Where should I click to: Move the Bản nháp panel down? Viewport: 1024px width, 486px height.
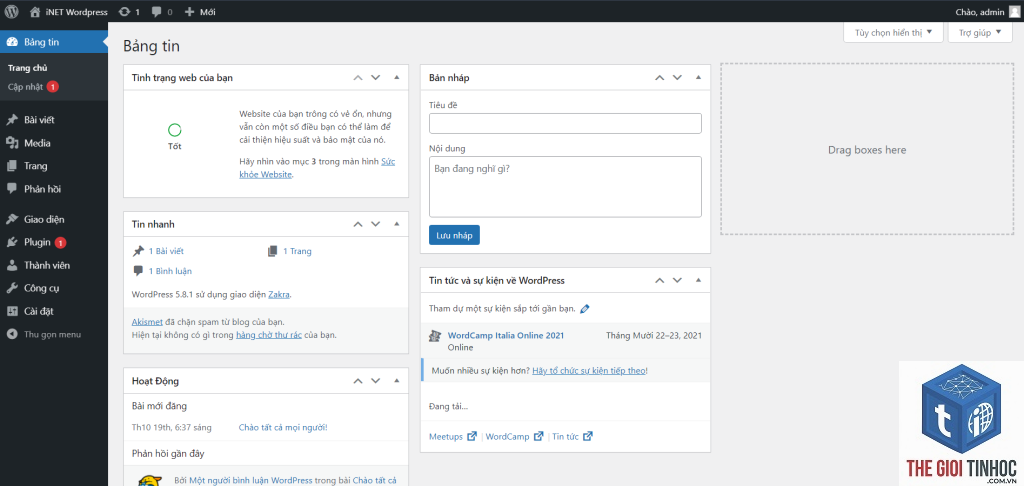point(677,77)
